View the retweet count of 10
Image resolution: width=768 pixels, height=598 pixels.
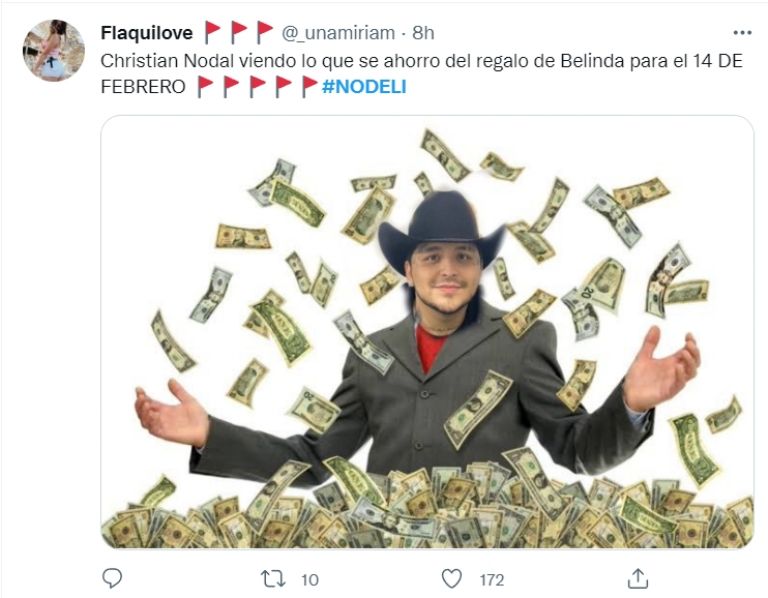(x=310, y=580)
